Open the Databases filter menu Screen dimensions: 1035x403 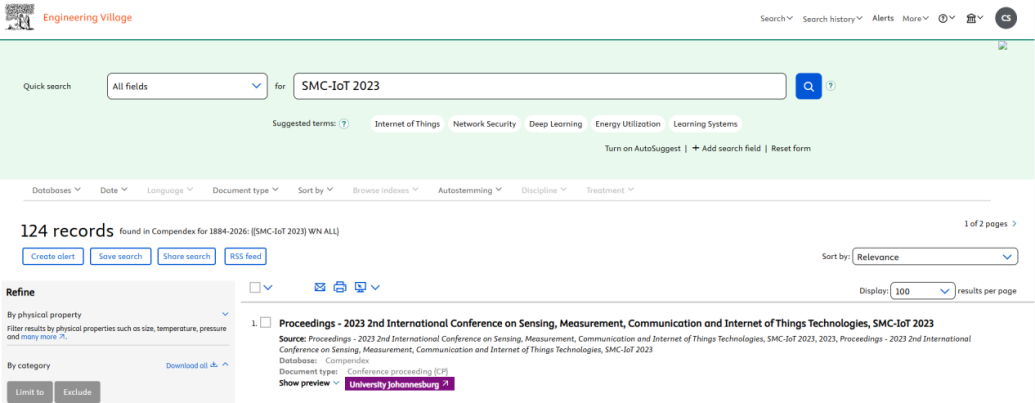pyautogui.click(x=56, y=190)
